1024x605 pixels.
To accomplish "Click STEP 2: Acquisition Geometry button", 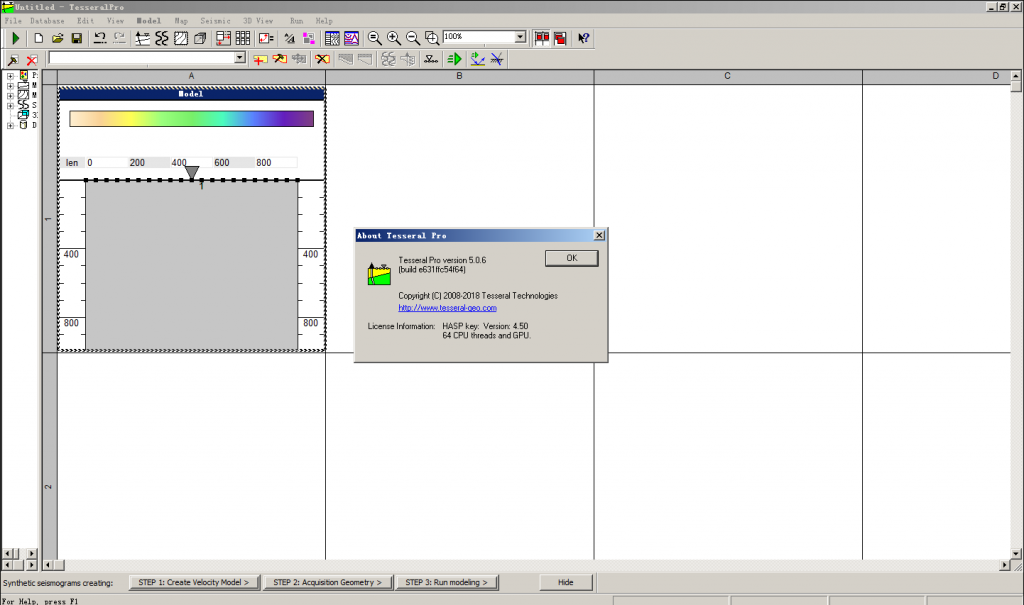I will pyautogui.click(x=327, y=582).
